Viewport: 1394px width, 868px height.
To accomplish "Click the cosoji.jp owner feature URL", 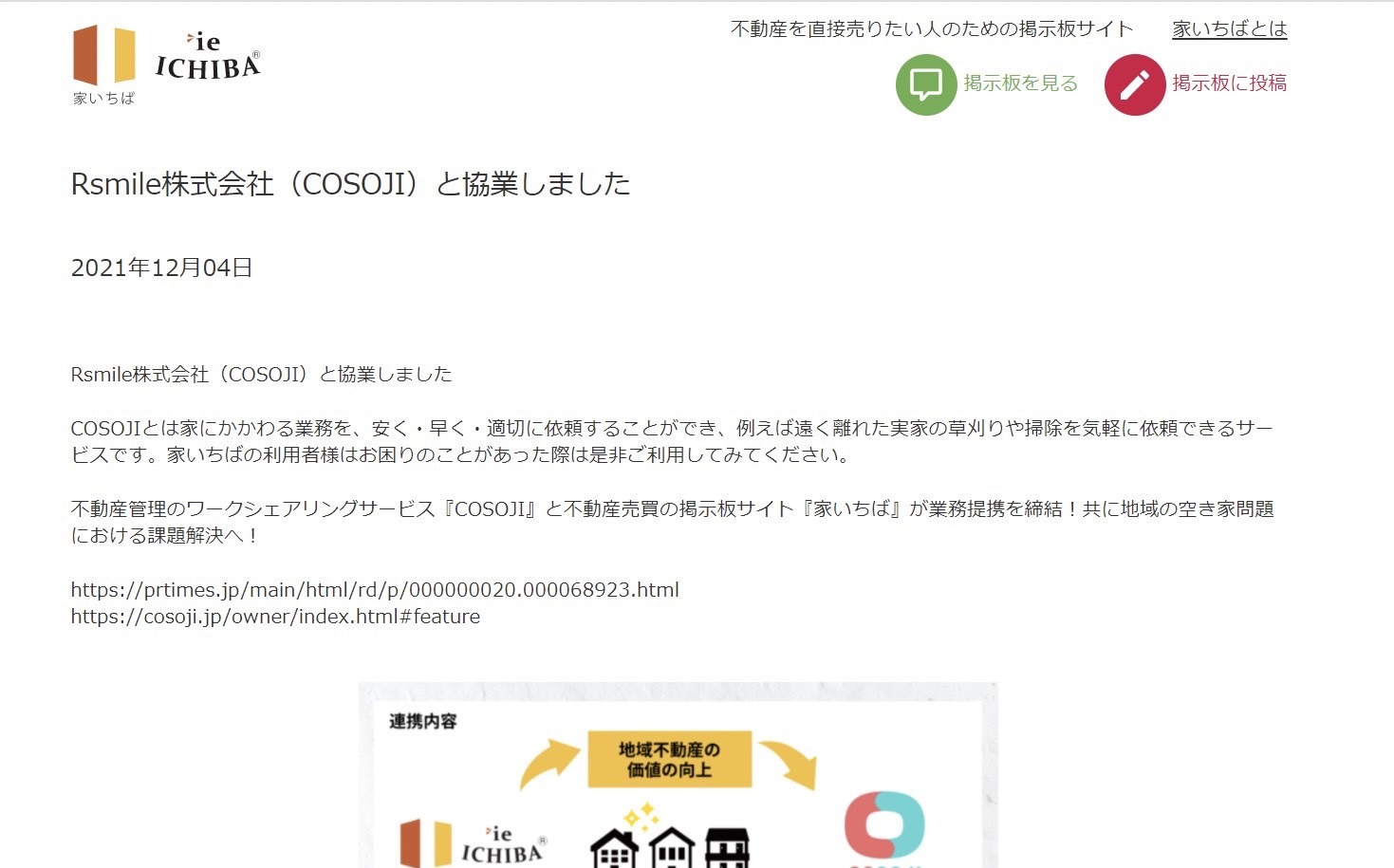I will (x=275, y=617).
